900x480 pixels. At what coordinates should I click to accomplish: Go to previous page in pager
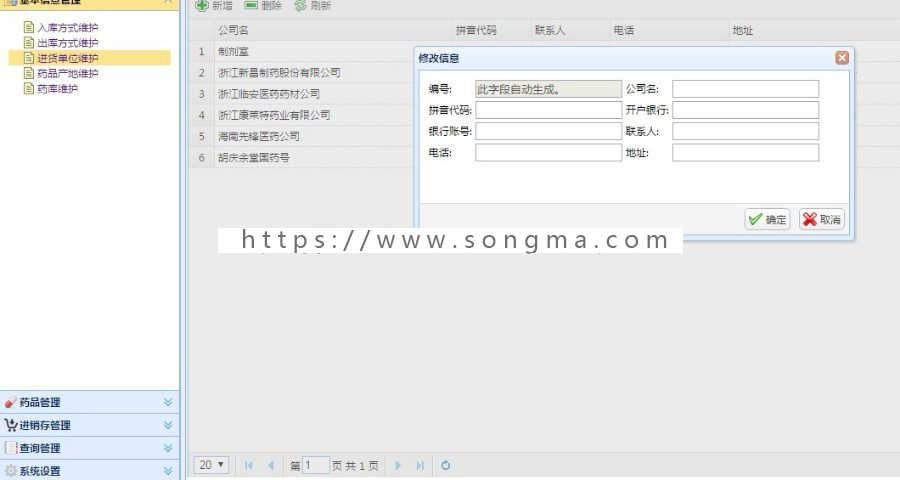(271, 465)
